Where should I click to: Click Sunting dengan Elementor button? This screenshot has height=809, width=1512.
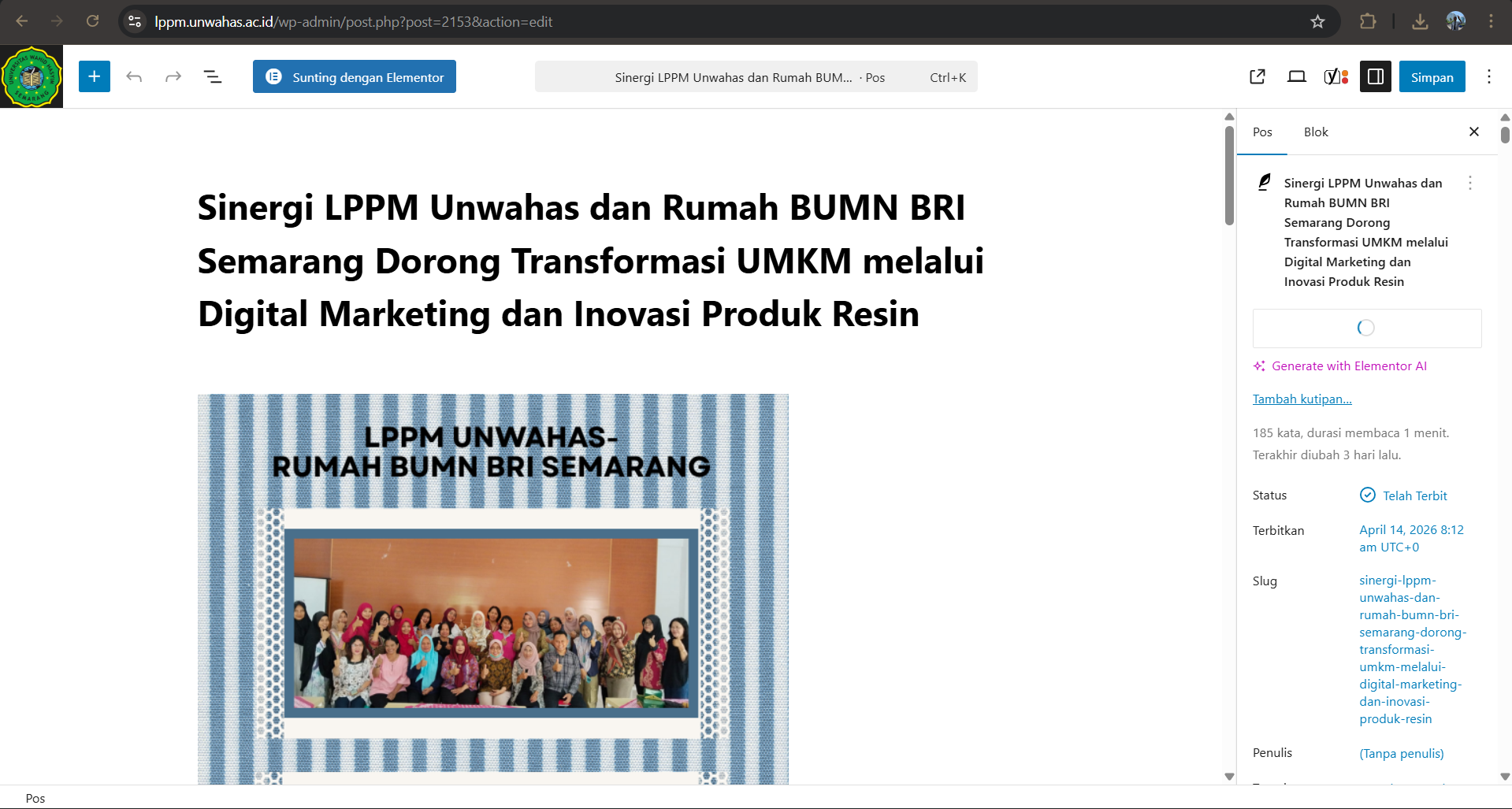(355, 76)
